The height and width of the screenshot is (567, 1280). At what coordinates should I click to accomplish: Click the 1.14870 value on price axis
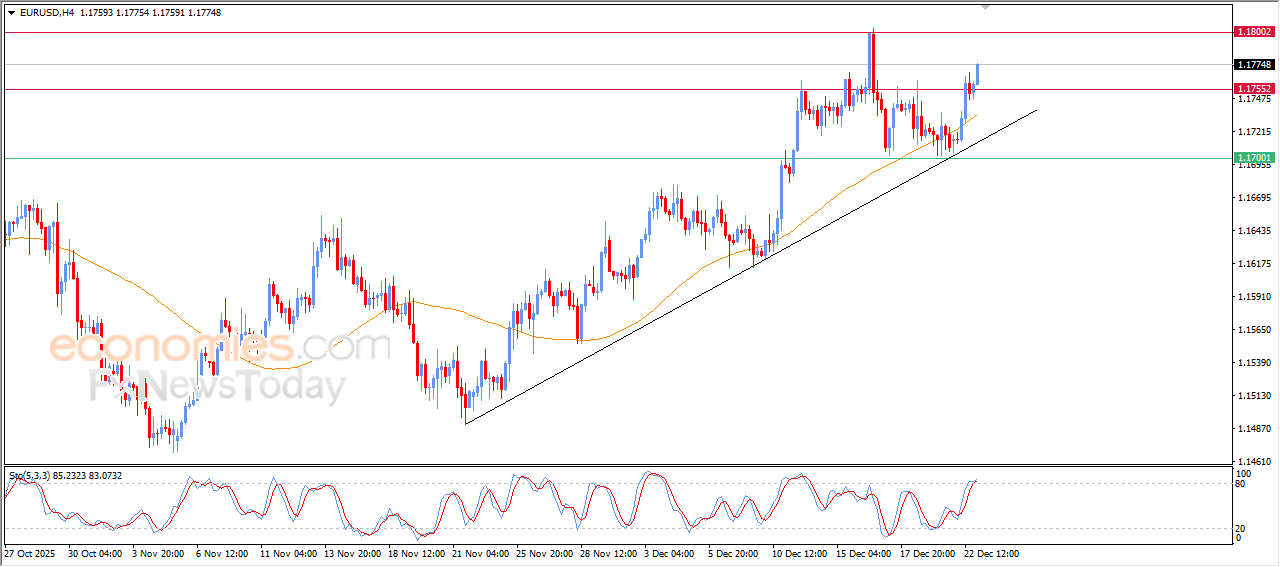[x=1254, y=429]
